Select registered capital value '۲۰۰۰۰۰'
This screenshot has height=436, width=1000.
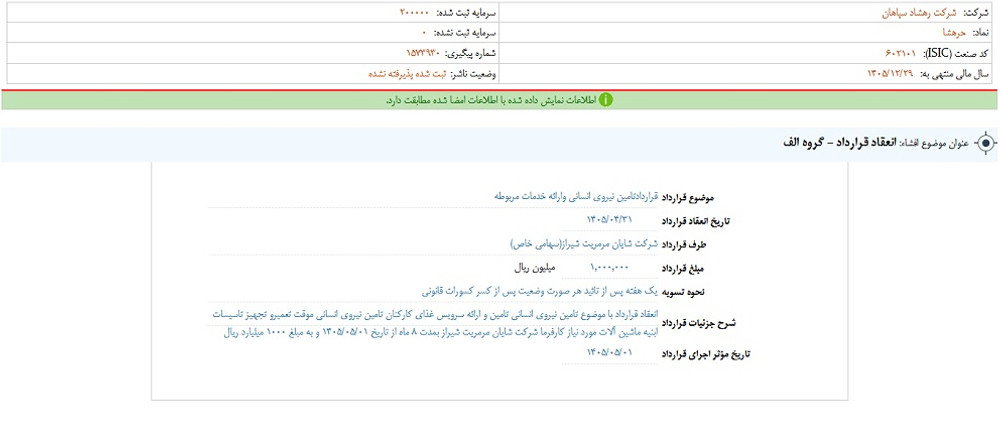tap(416, 13)
